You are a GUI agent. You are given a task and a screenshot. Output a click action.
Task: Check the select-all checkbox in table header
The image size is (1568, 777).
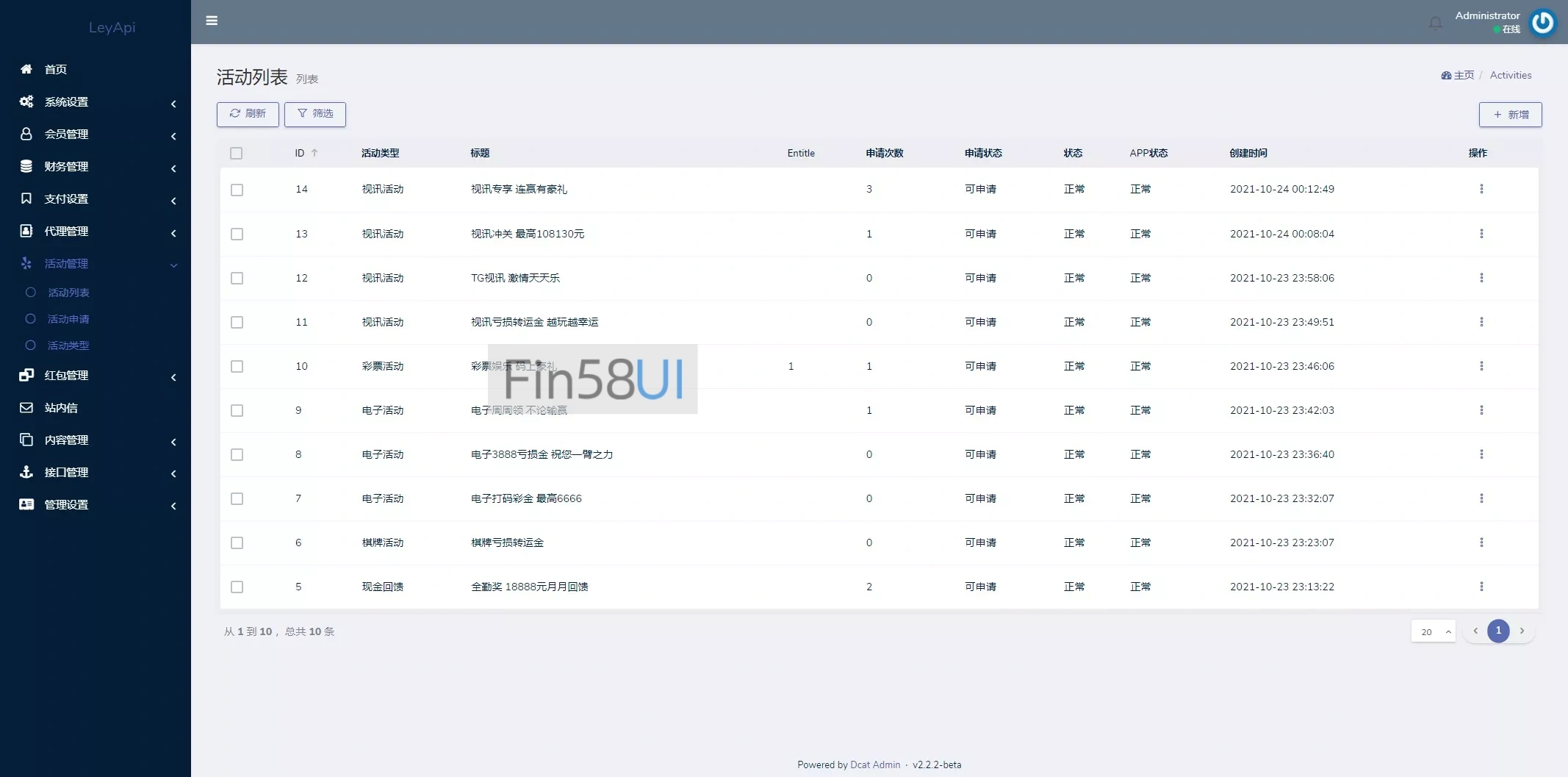point(237,153)
